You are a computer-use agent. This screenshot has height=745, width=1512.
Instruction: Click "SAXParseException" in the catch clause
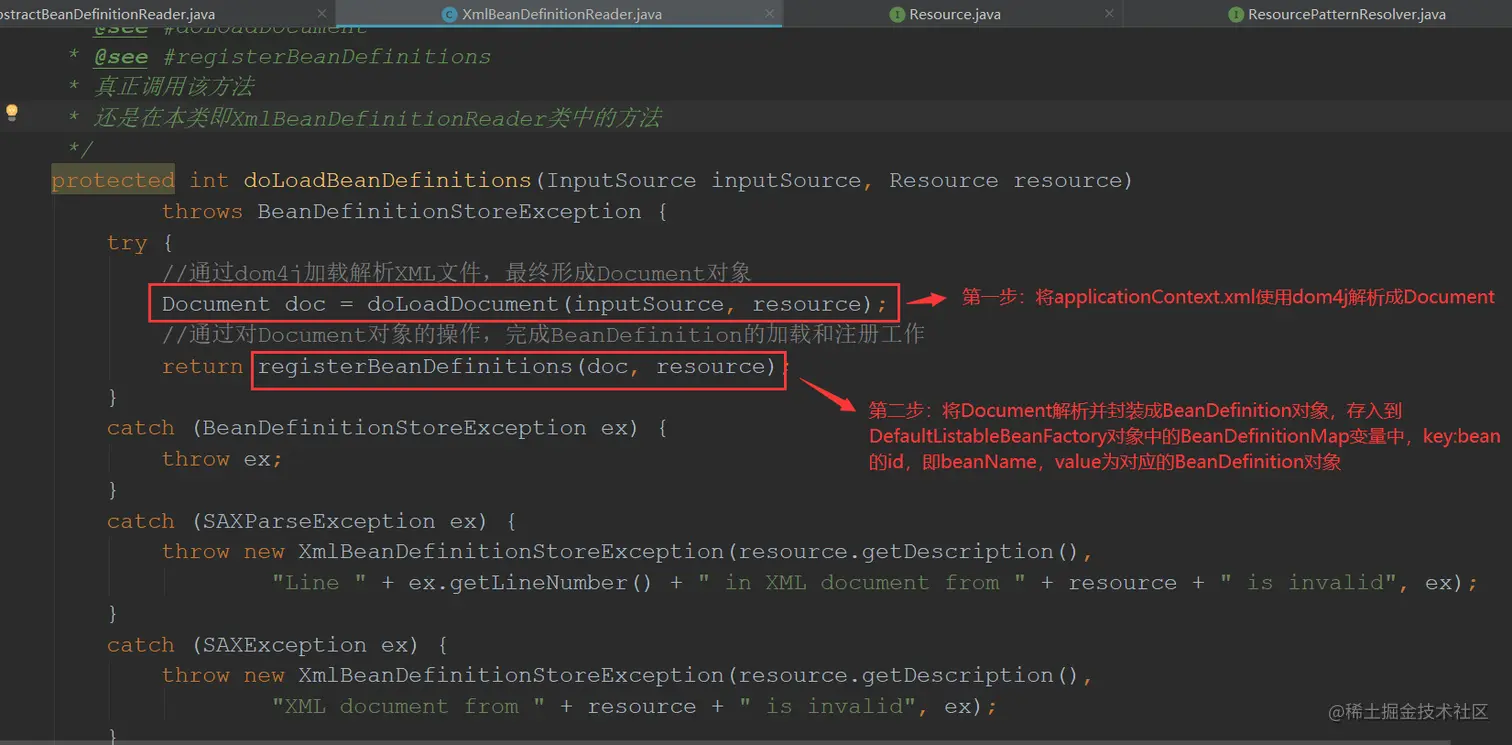pyautogui.click(x=319, y=521)
